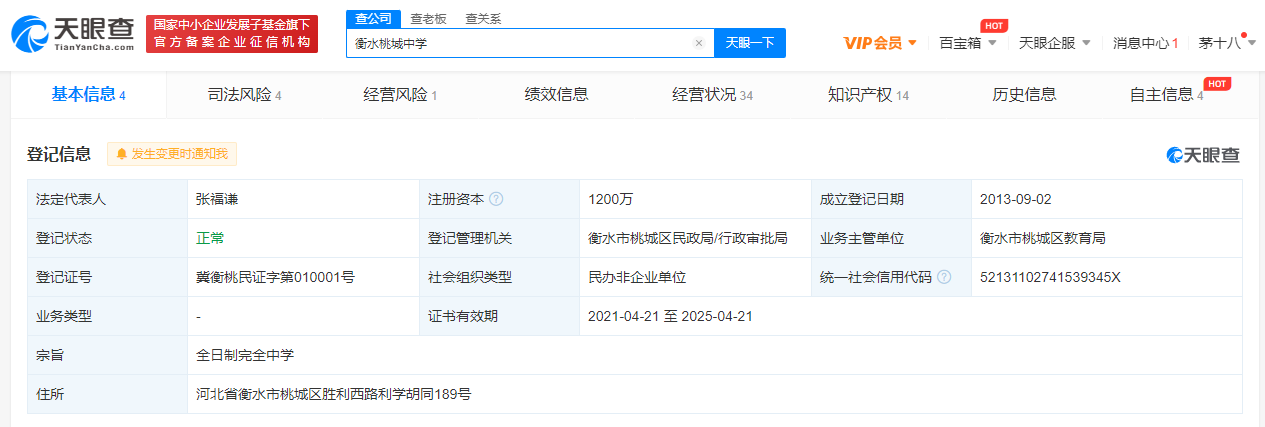Switch to the 基本信息 tab
This screenshot has width=1265, height=427.
(x=88, y=95)
